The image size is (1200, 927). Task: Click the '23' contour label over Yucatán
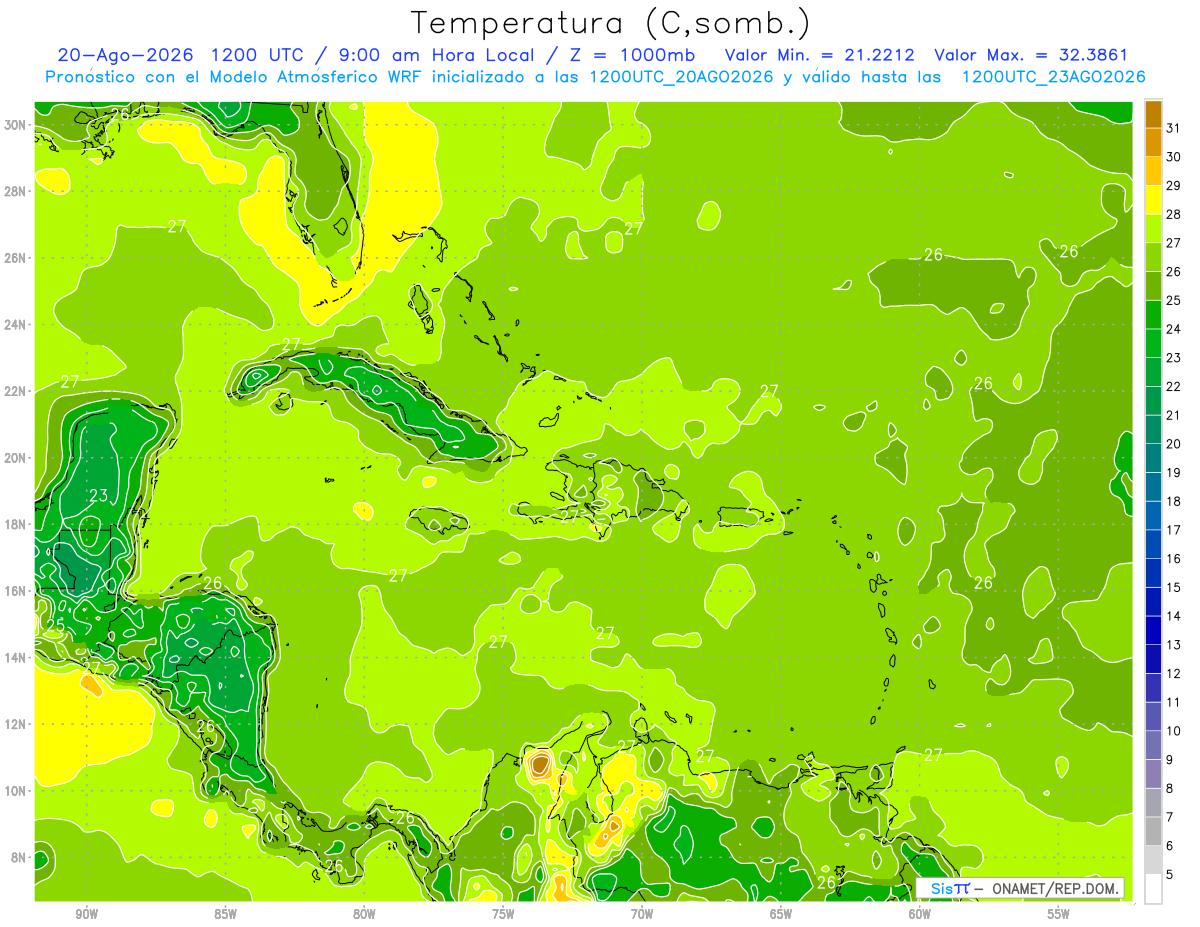(x=98, y=495)
